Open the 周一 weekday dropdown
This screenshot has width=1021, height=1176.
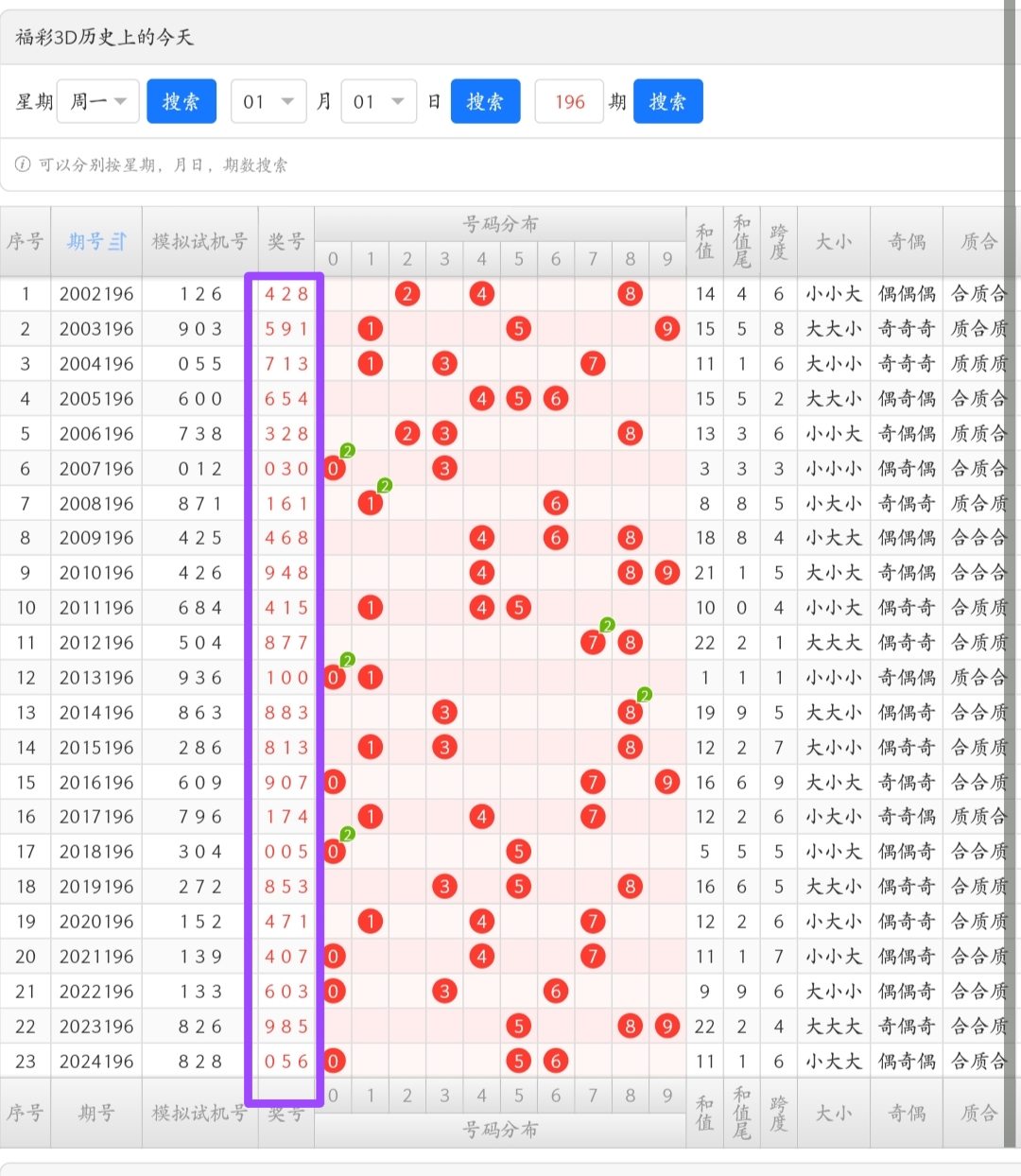[98, 101]
